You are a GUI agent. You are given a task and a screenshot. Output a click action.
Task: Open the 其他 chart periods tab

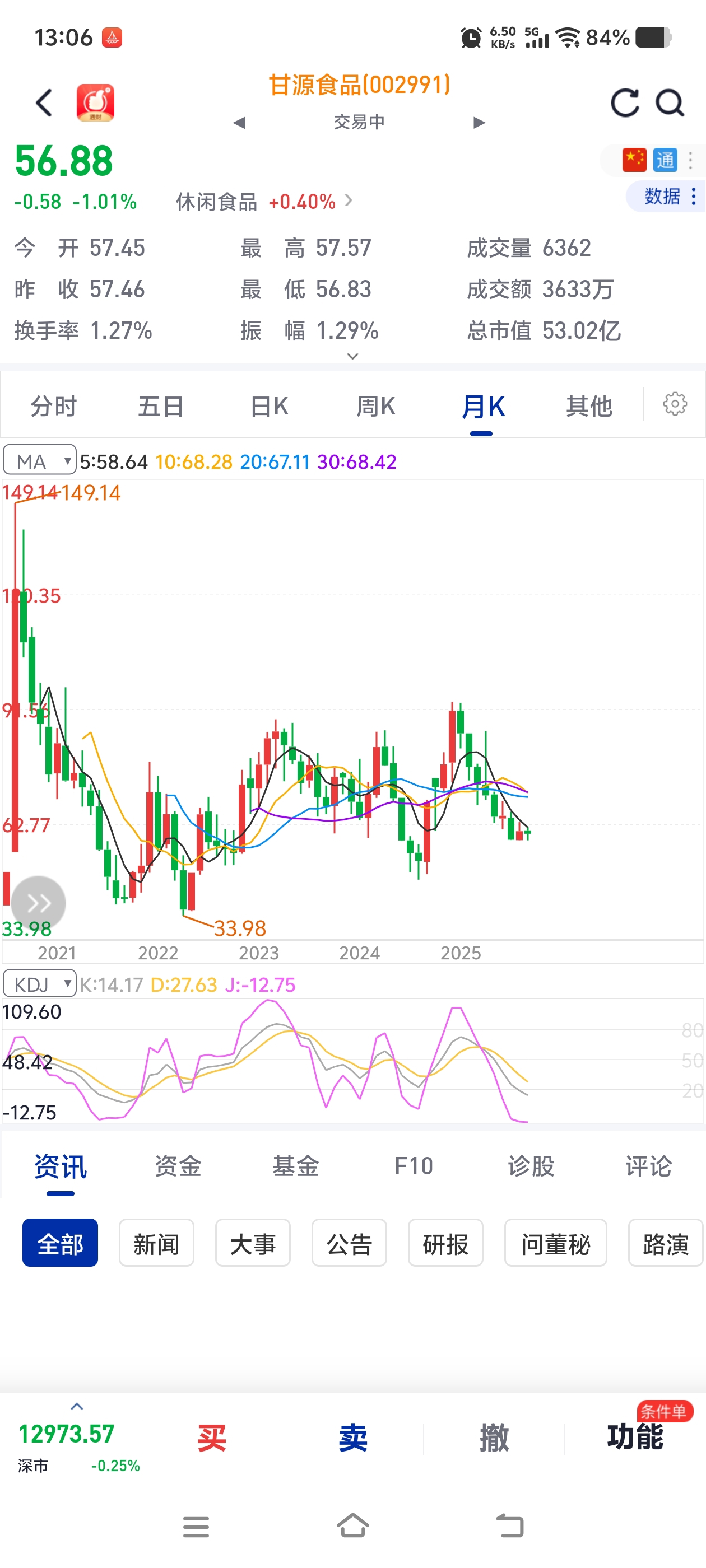click(x=589, y=406)
